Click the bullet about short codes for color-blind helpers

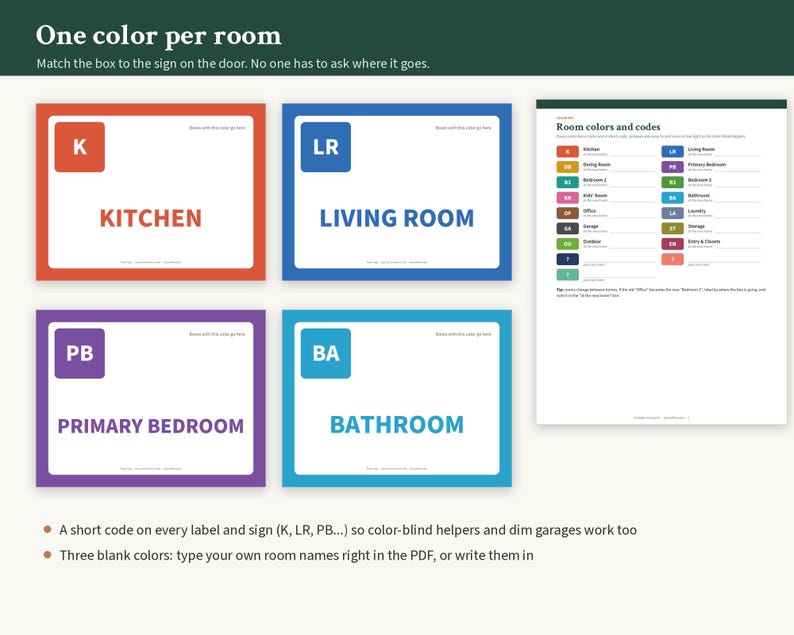pyautogui.click(x=348, y=530)
